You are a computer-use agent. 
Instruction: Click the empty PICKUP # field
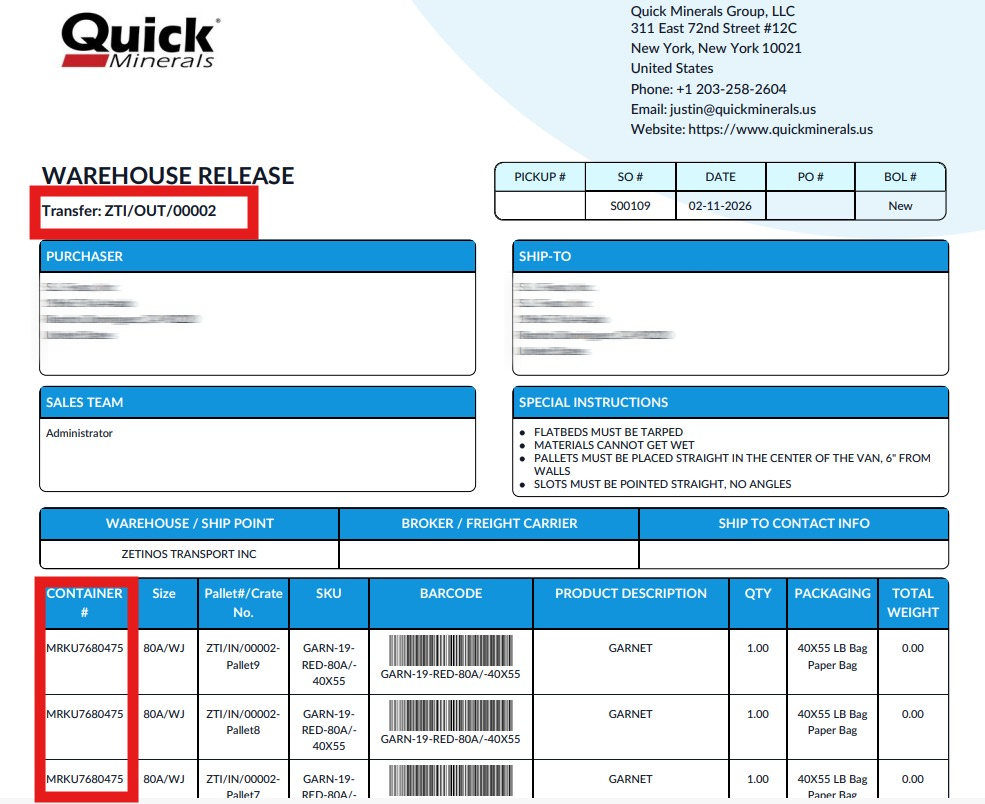pyautogui.click(x=539, y=204)
